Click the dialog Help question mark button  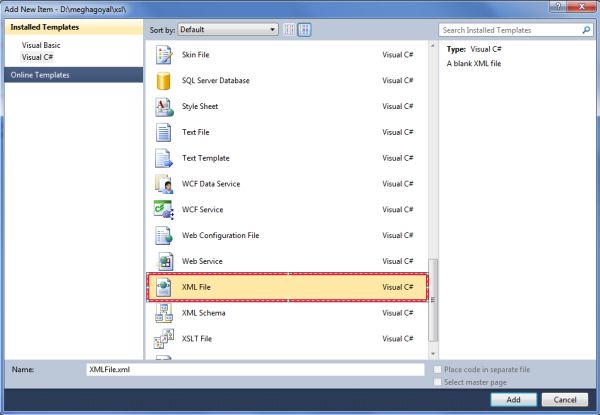558,6
